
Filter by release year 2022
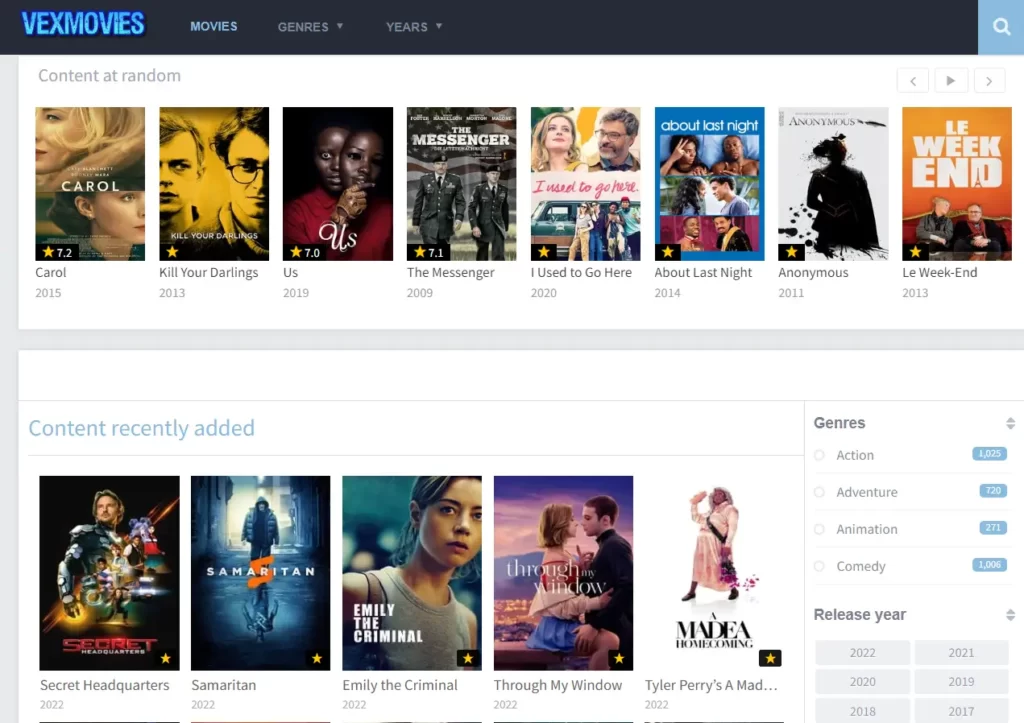(862, 653)
